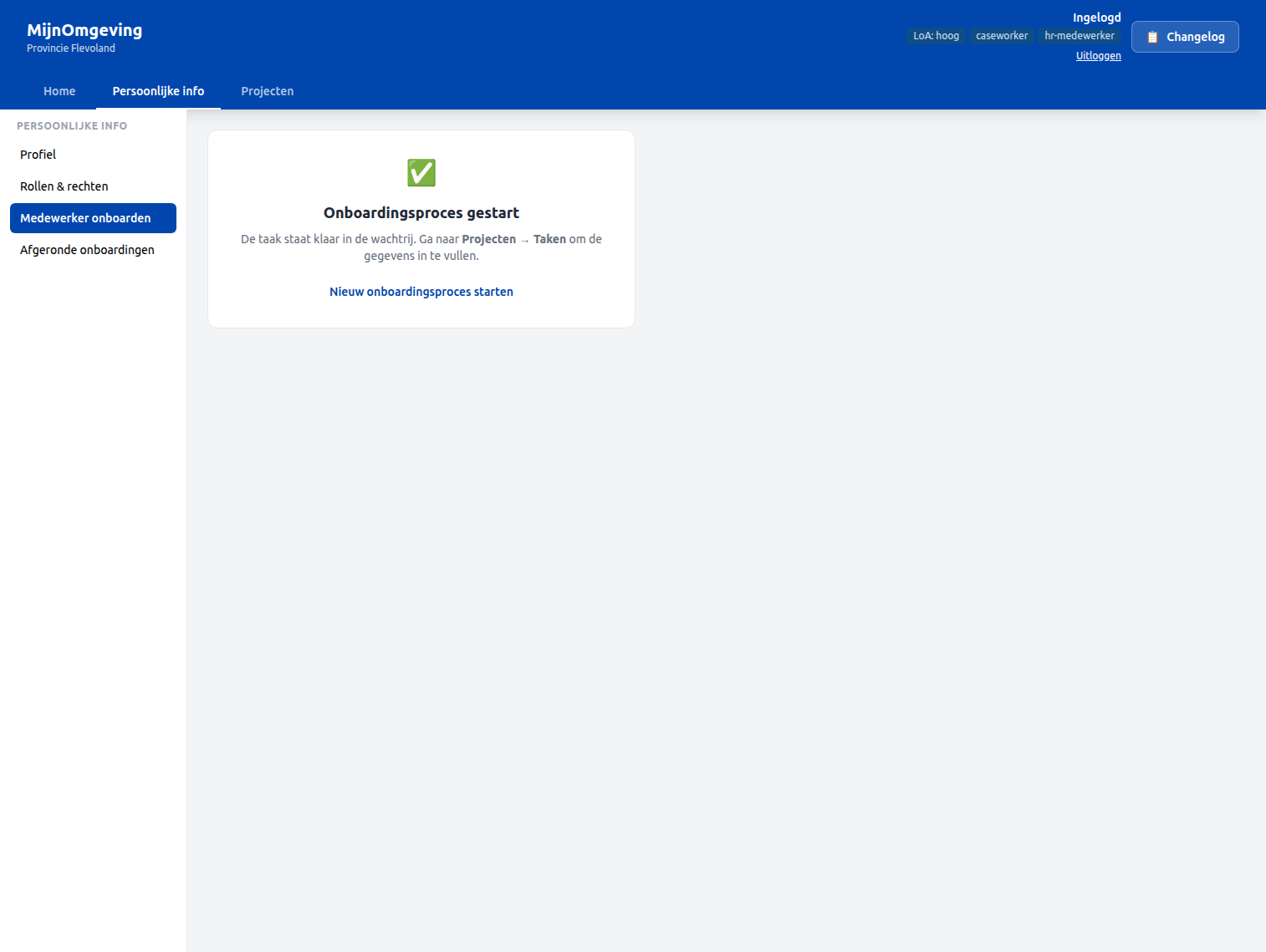Image resolution: width=1266 pixels, height=952 pixels.
Task: Click the Provincie Flevoland subtitle
Action: coord(71,48)
